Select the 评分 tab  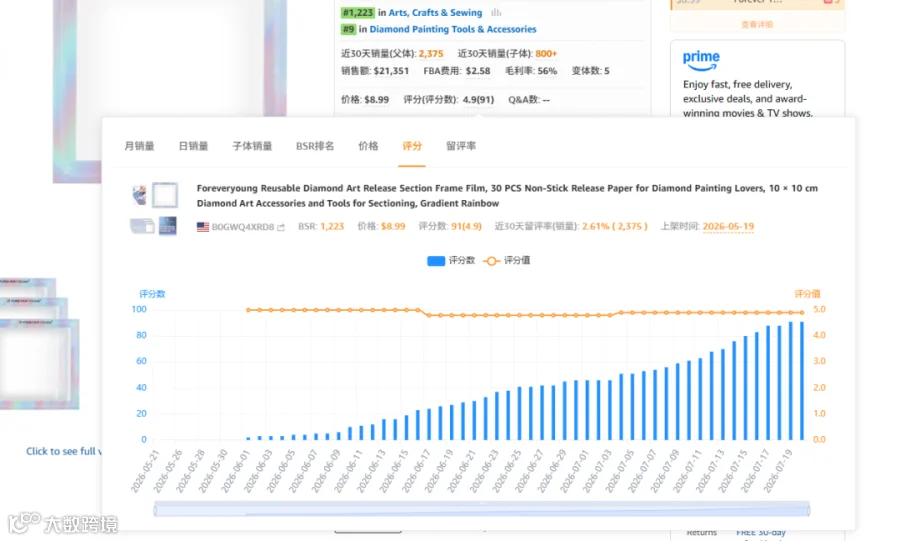(412, 146)
